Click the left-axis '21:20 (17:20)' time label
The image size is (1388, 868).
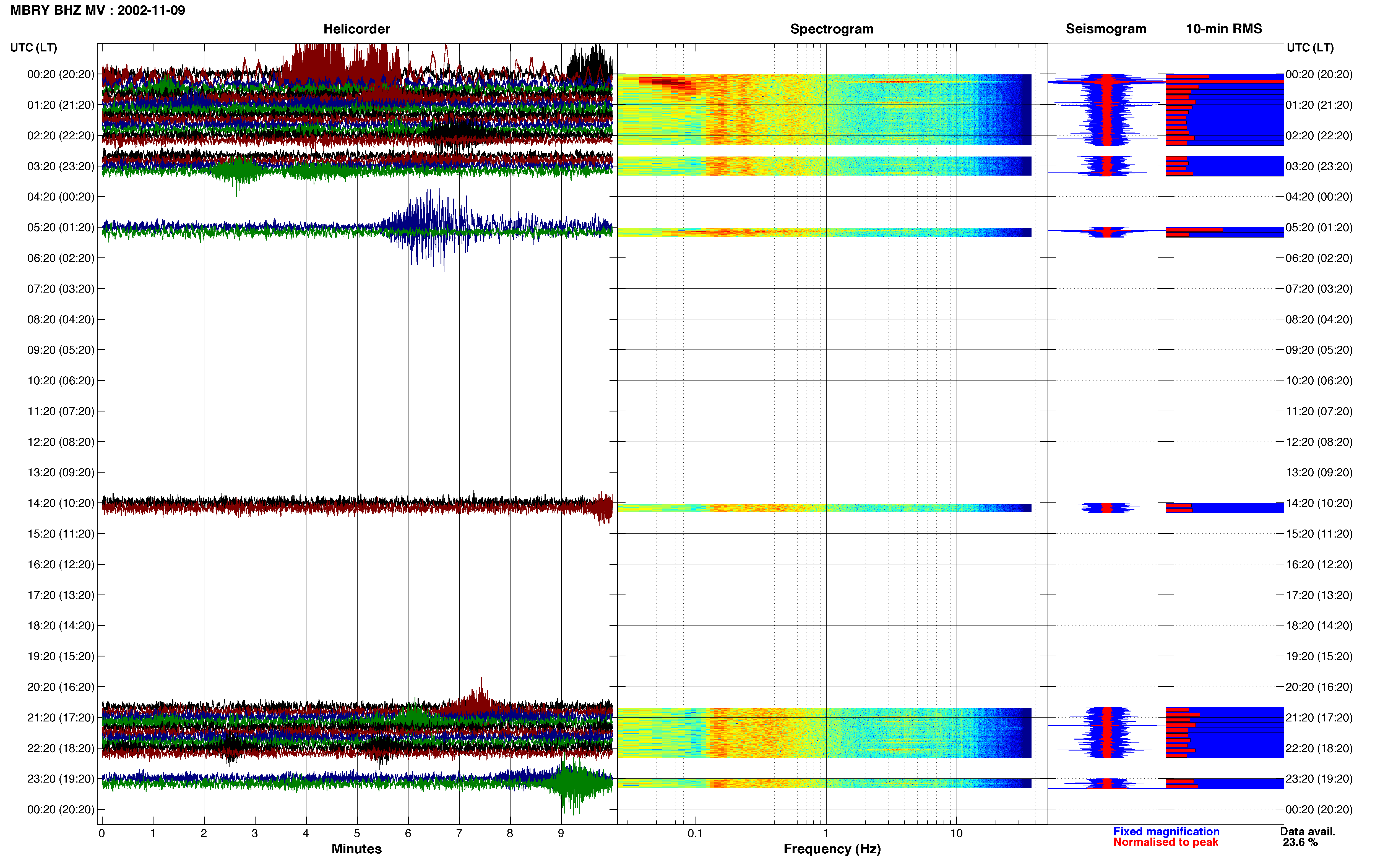60,718
